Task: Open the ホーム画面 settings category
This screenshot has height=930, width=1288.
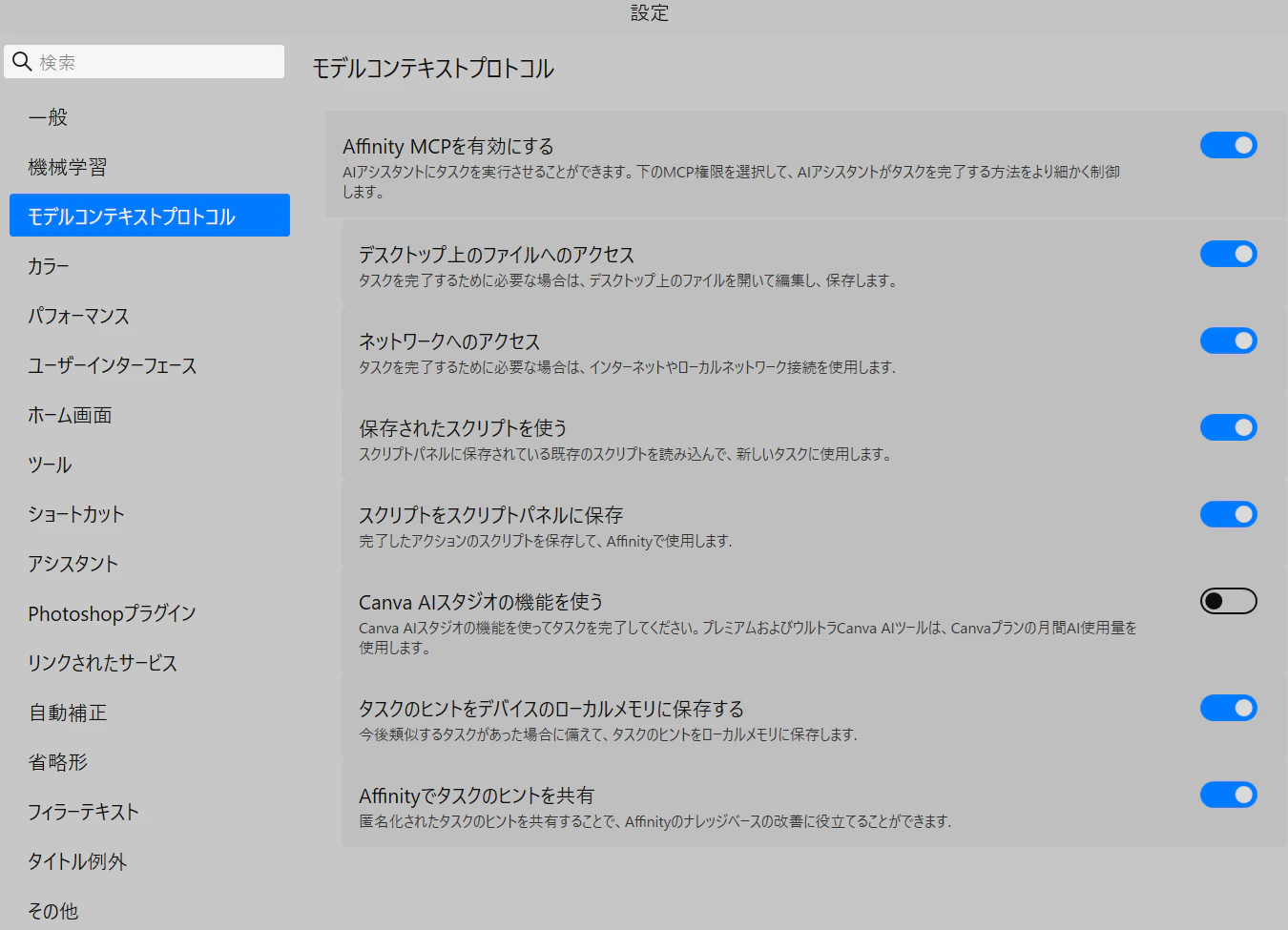Action: (150, 415)
